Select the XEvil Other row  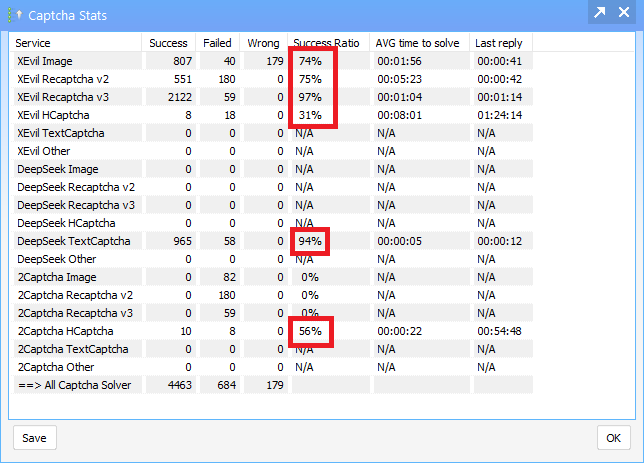(x=273, y=151)
